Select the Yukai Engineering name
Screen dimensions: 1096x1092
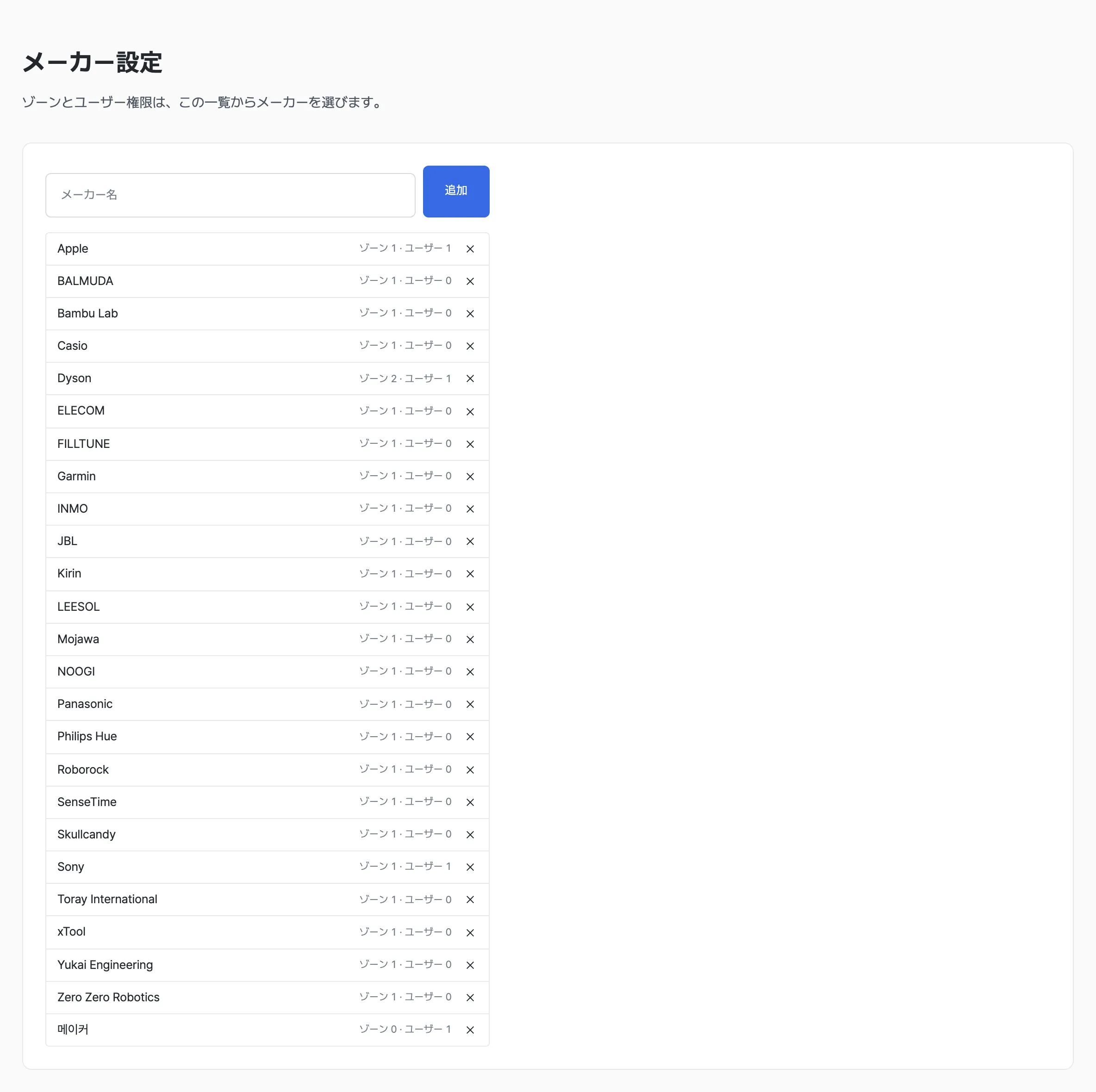point(105,964)
